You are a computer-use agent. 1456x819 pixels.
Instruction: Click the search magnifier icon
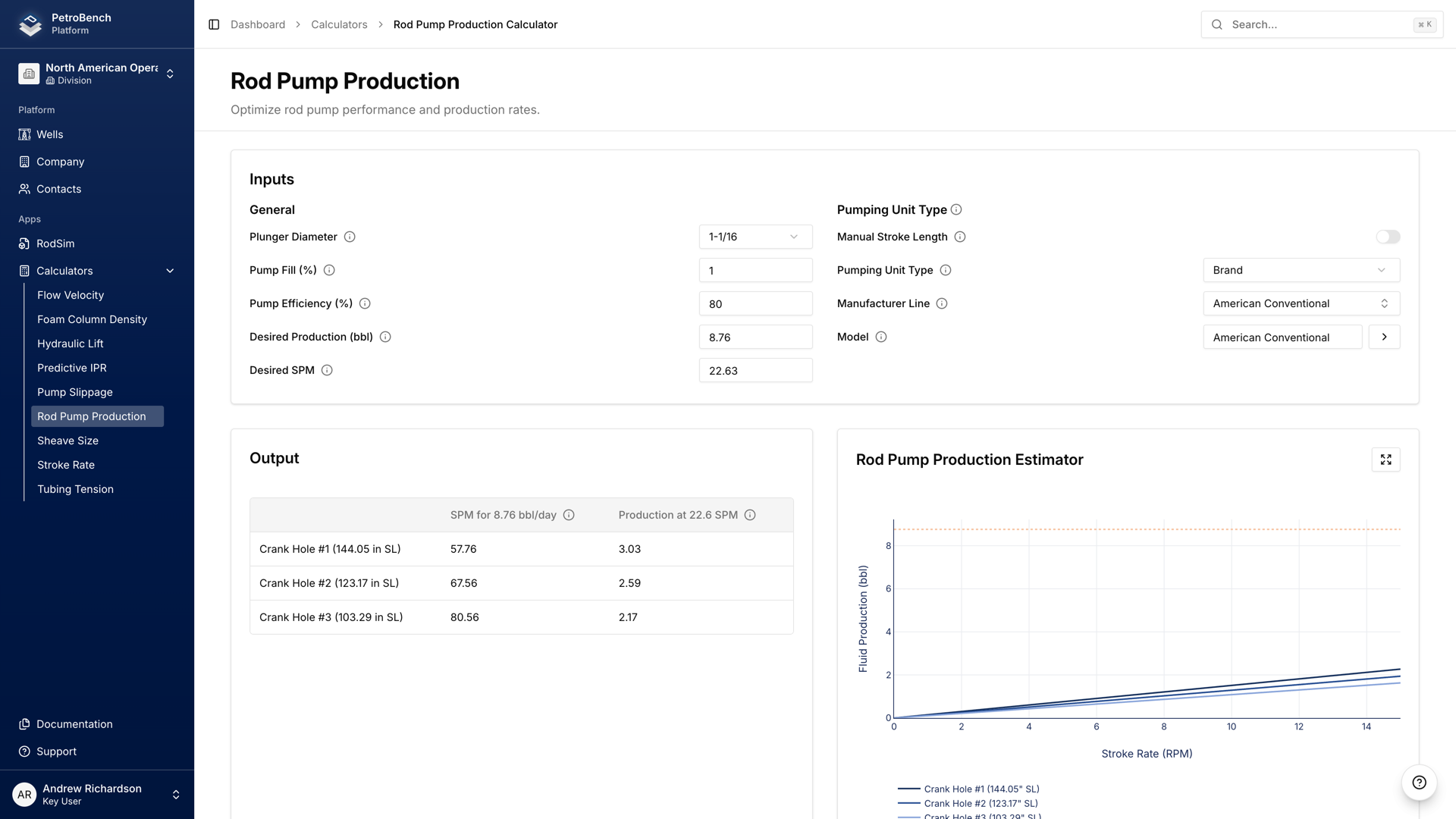click(1216, 24)
